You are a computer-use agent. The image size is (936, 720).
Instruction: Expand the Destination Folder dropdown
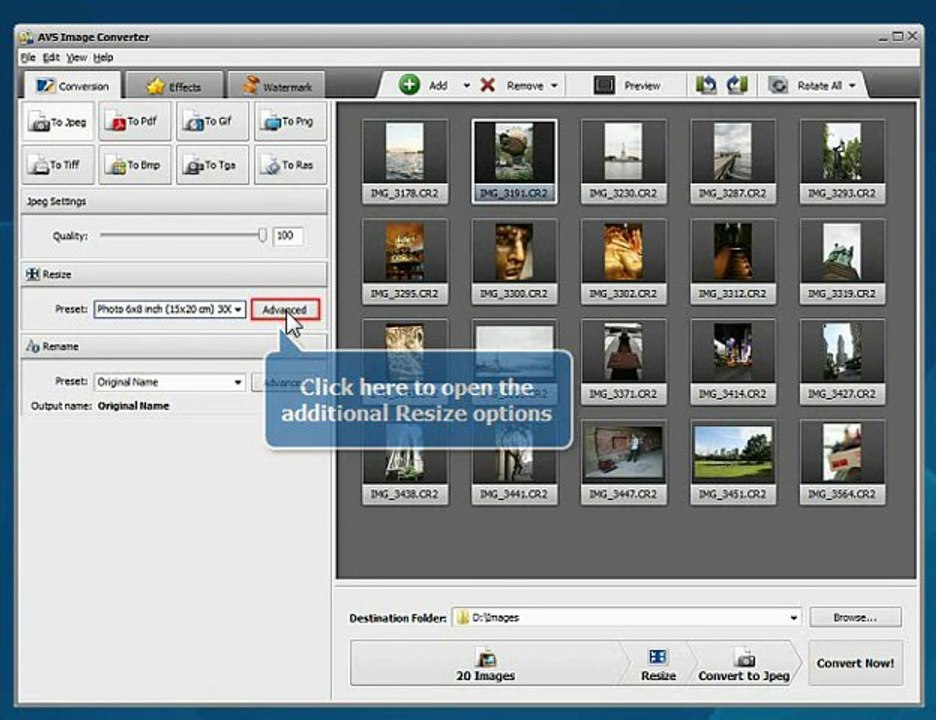(793, 618)
